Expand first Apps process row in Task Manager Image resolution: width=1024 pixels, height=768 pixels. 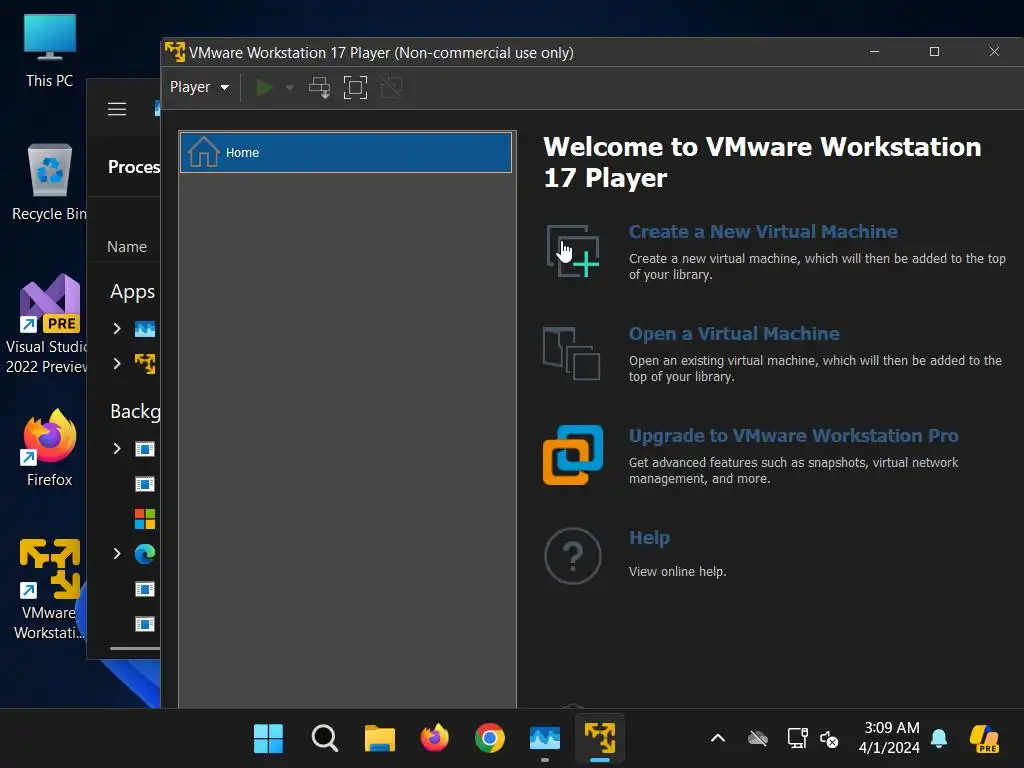tap(117, 328)
